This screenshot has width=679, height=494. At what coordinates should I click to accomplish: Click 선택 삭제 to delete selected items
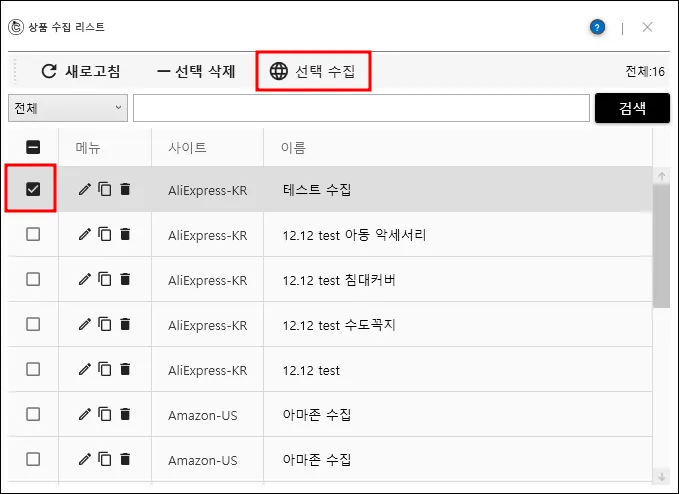pyautogui.click(x=196, y=71)
